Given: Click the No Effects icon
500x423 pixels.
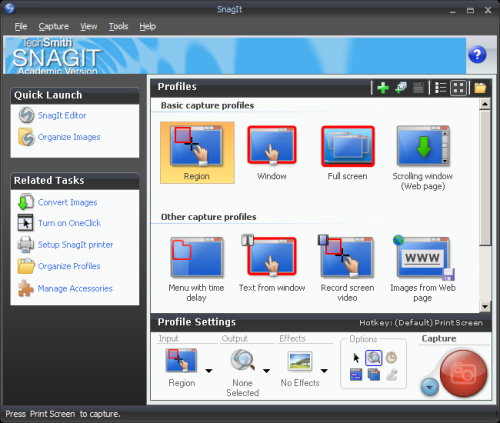Looking at the screenshot, I should coord(300,361).
